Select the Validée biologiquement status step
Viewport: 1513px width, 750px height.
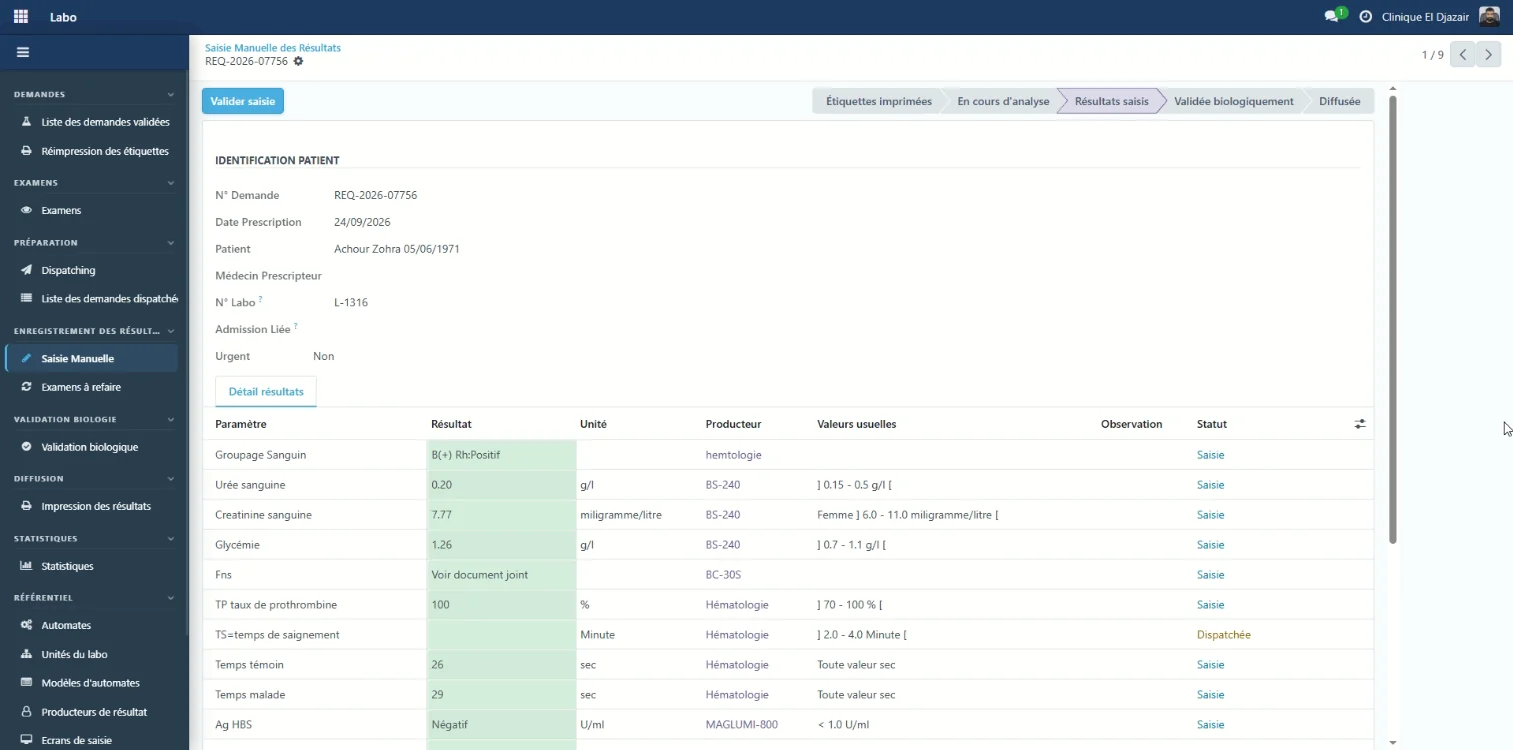click(x=1234, y=101)
